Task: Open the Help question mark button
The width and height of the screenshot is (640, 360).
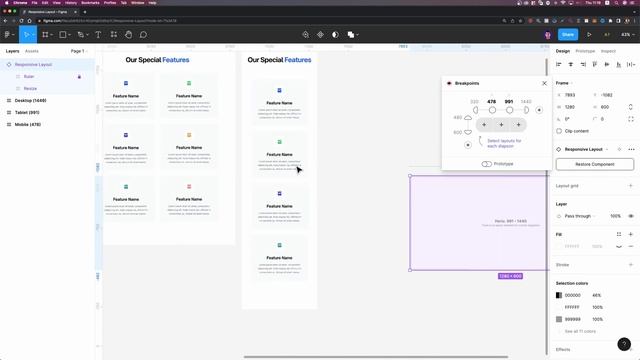Action: pyautogui.click(x=624, y=344)
